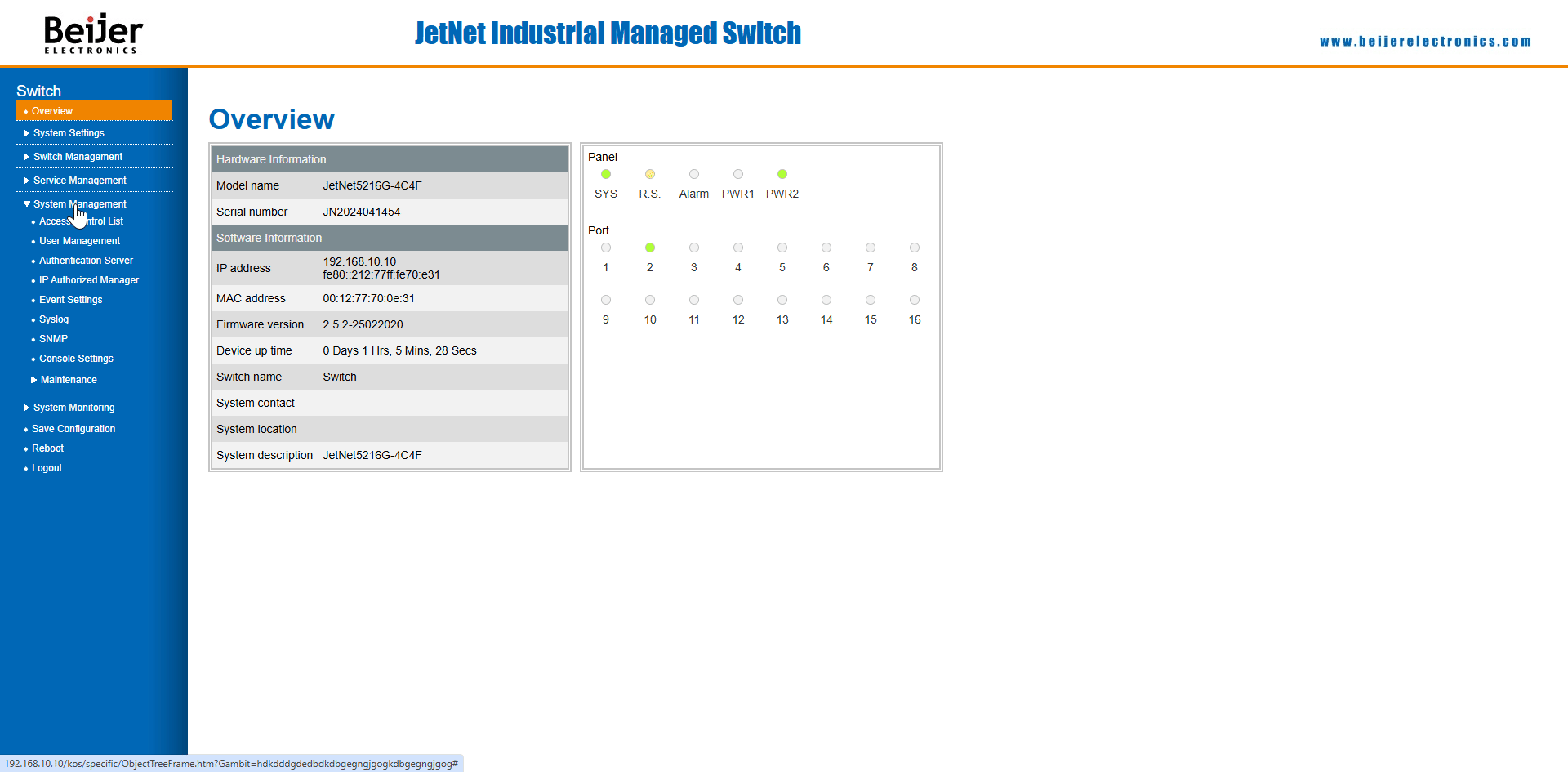The width and height of the screenshot is (1568, 772).
Task: Click the Port 9 status LED
Action: 606,300
